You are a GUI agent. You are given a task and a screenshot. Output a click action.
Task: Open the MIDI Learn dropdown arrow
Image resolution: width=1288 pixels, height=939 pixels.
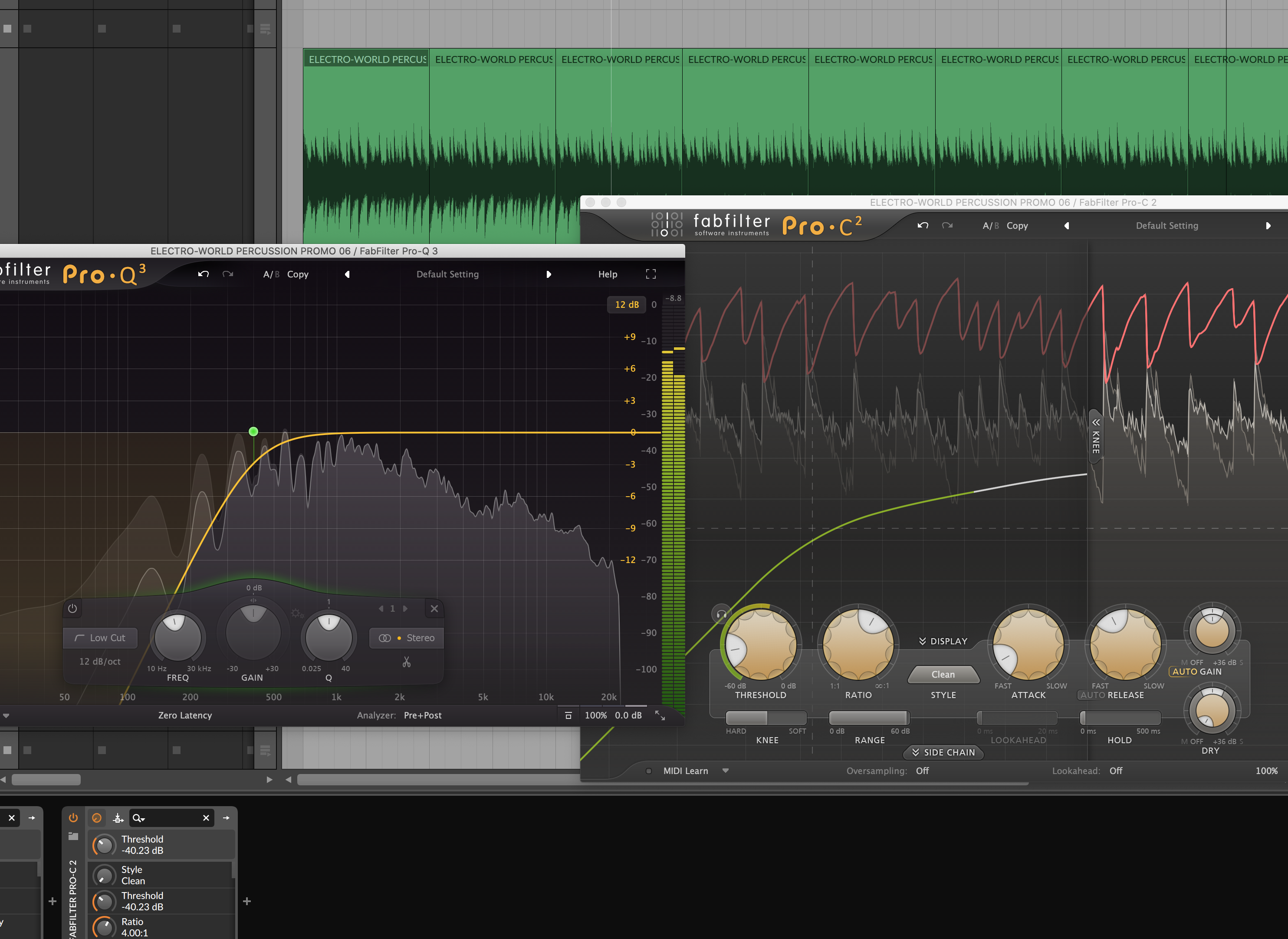(x=726, y=771)
